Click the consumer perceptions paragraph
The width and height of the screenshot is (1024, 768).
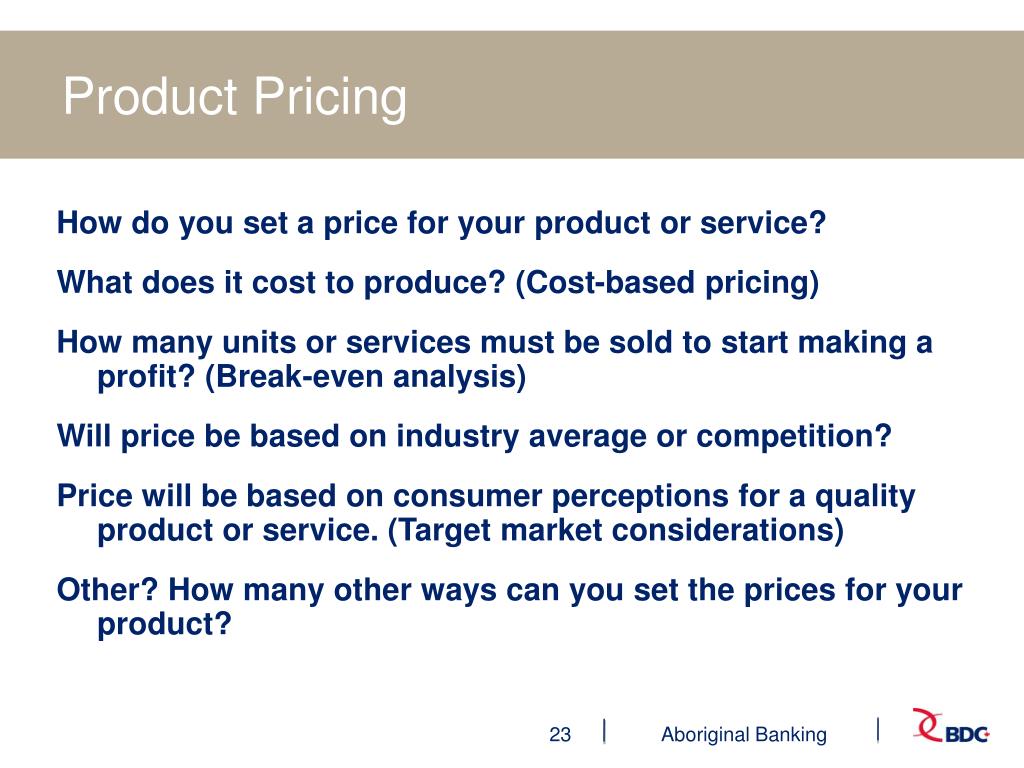486,513
